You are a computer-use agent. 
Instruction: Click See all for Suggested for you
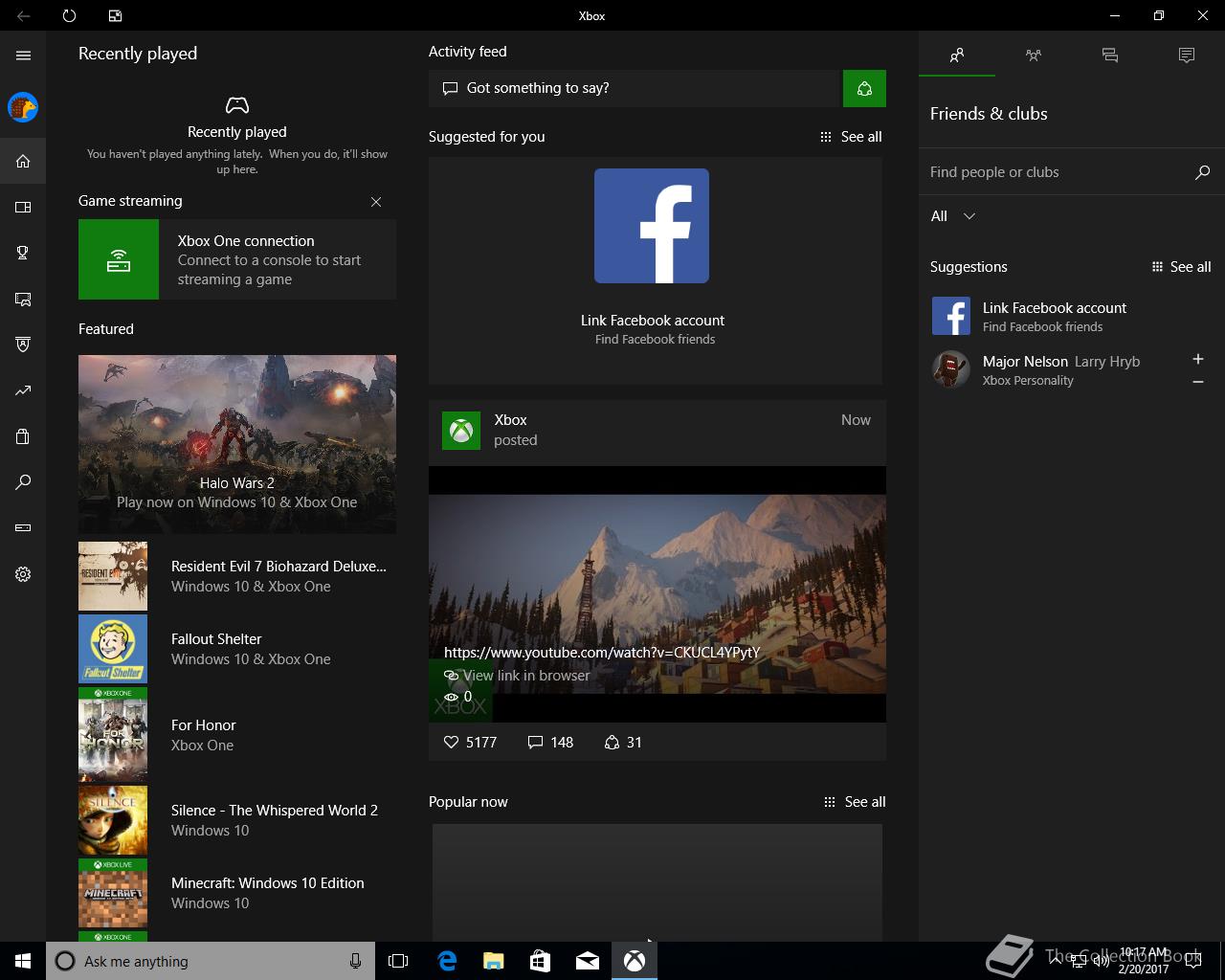(852, 137)
